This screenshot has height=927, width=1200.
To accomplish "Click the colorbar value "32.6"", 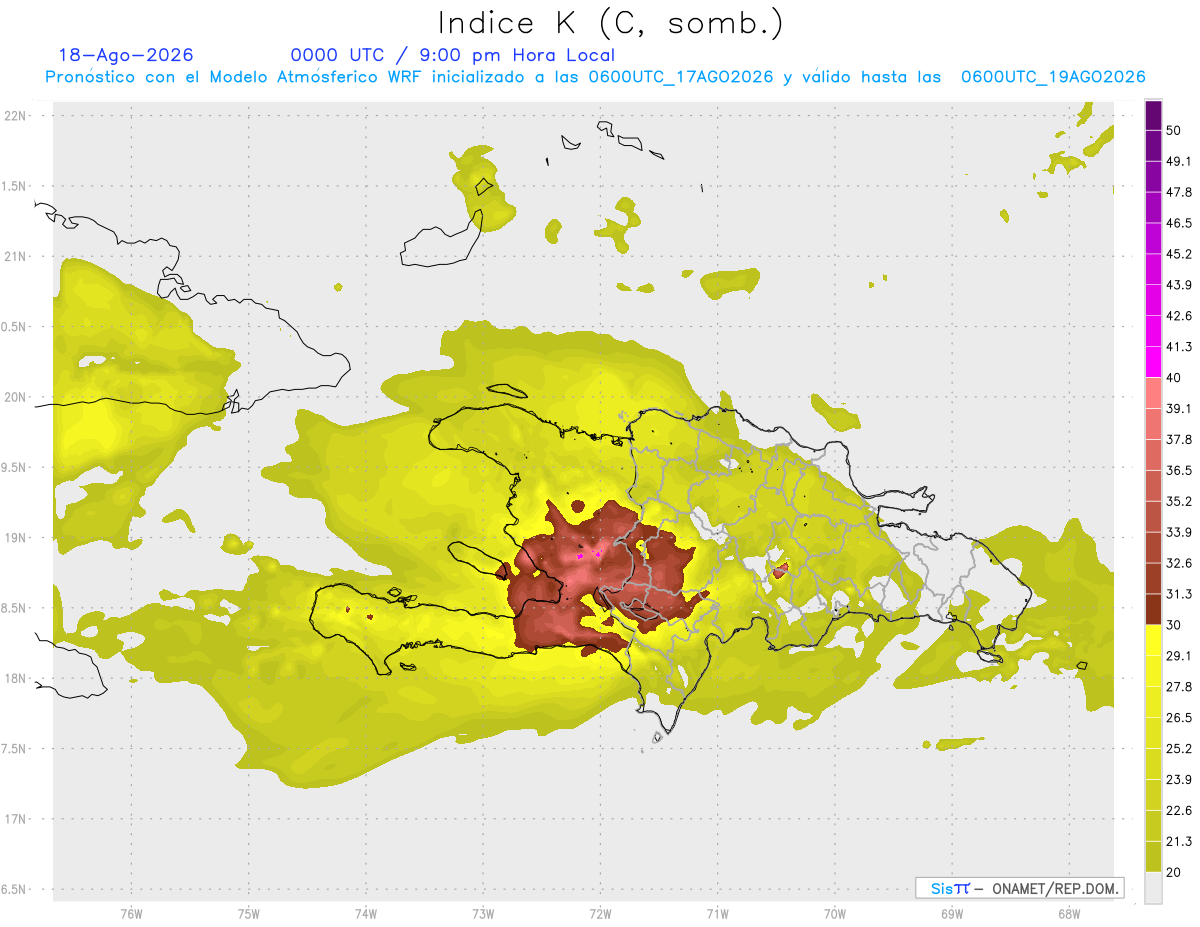I will point(1178,563).
